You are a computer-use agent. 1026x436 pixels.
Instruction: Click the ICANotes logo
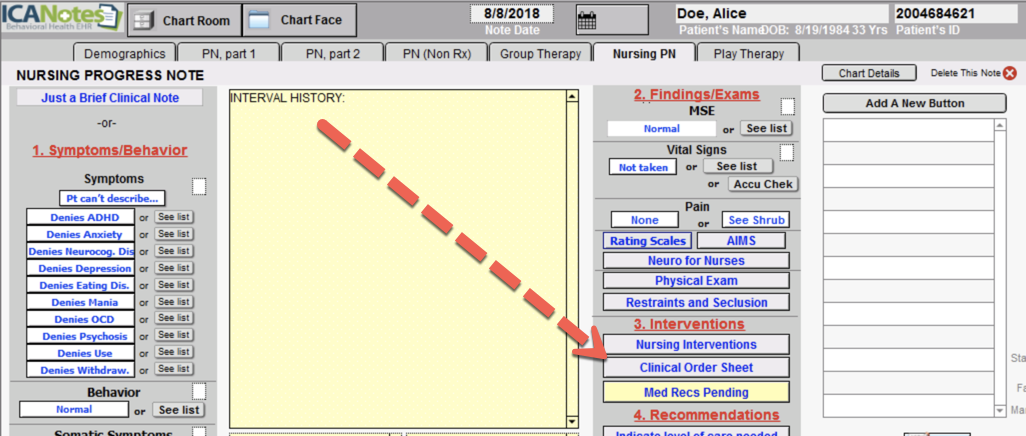tap(62, 20)
